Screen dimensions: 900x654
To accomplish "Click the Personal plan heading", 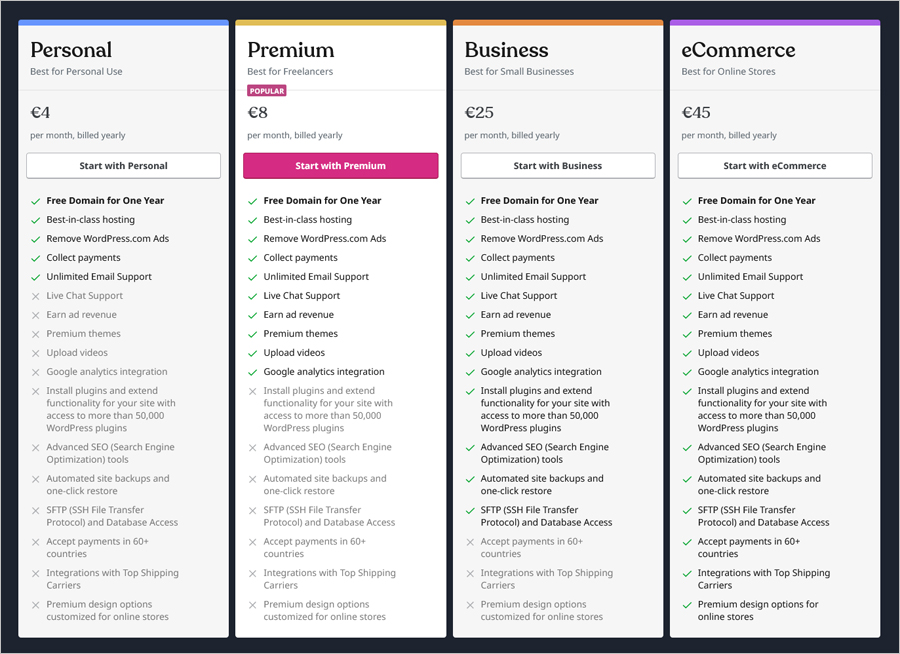I will [x=71, y=50].
